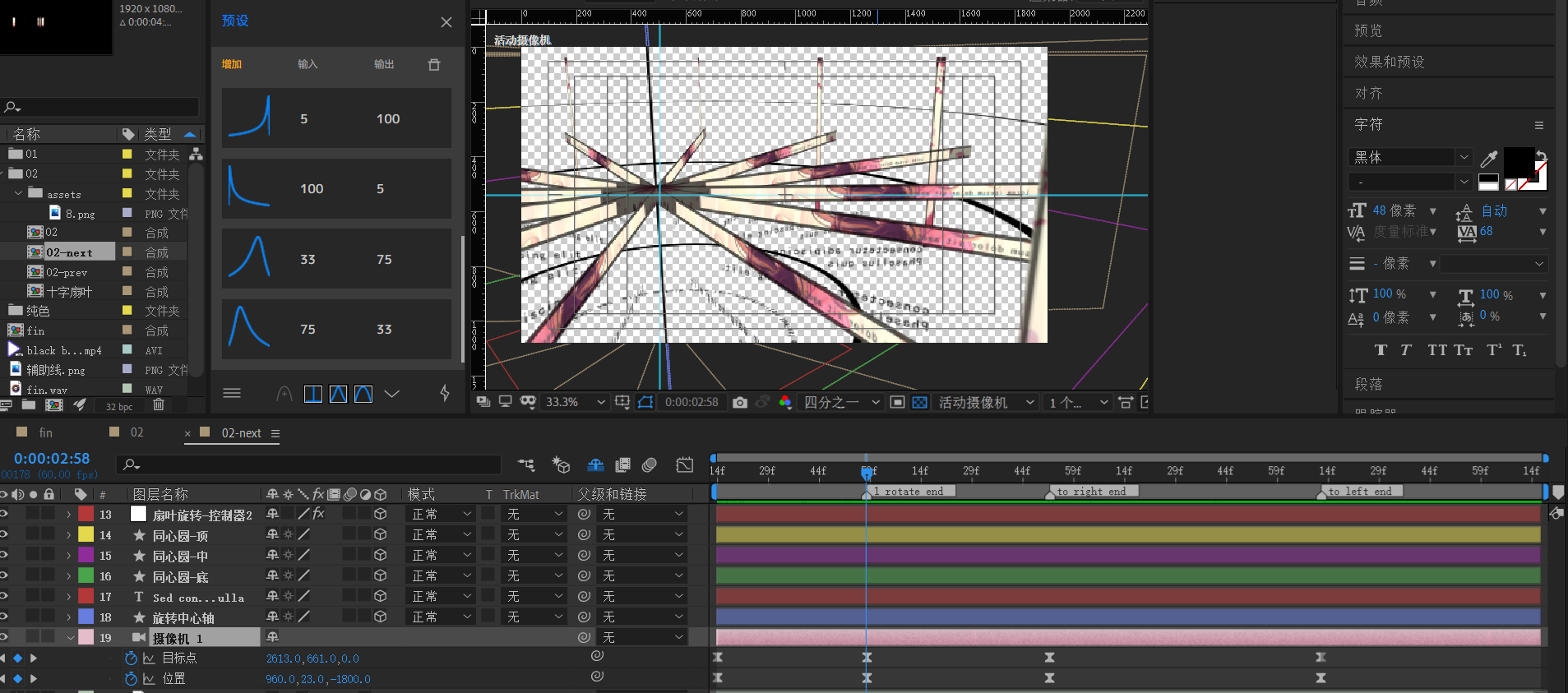
Task: Enable all caps text style
Action: click(1436, 350)
